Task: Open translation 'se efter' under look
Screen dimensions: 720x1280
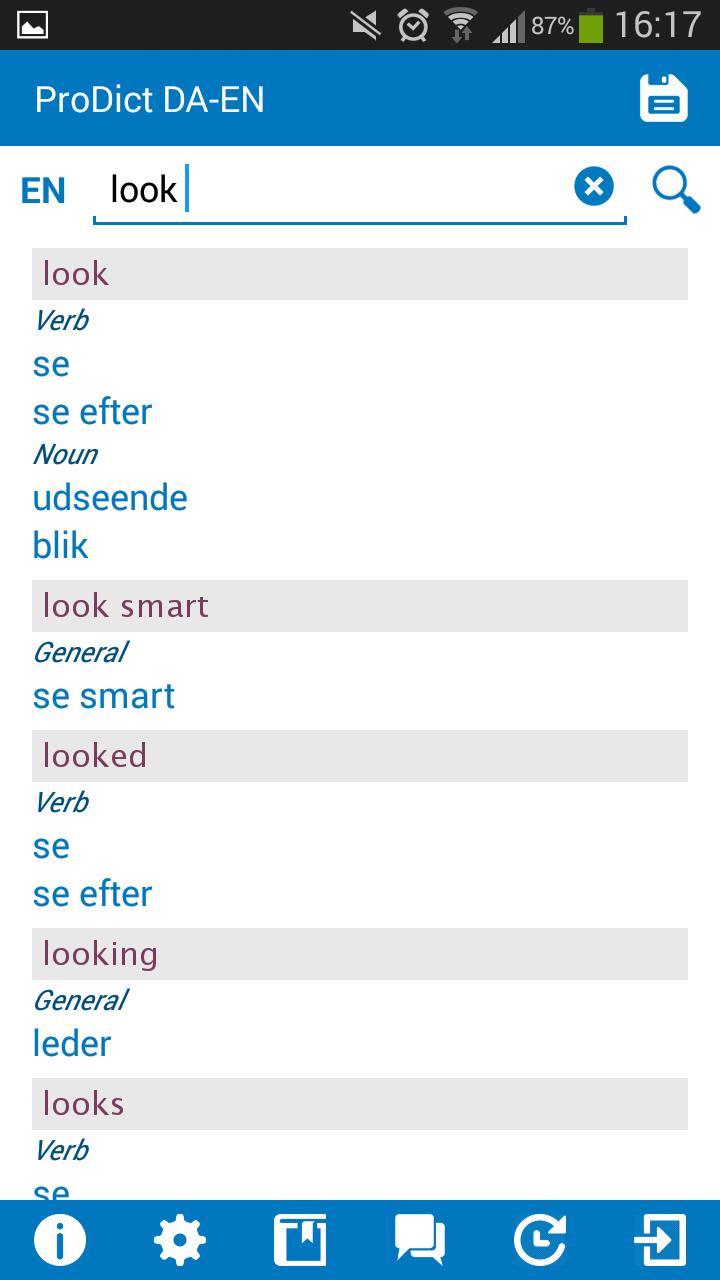Action: point(92,412)
